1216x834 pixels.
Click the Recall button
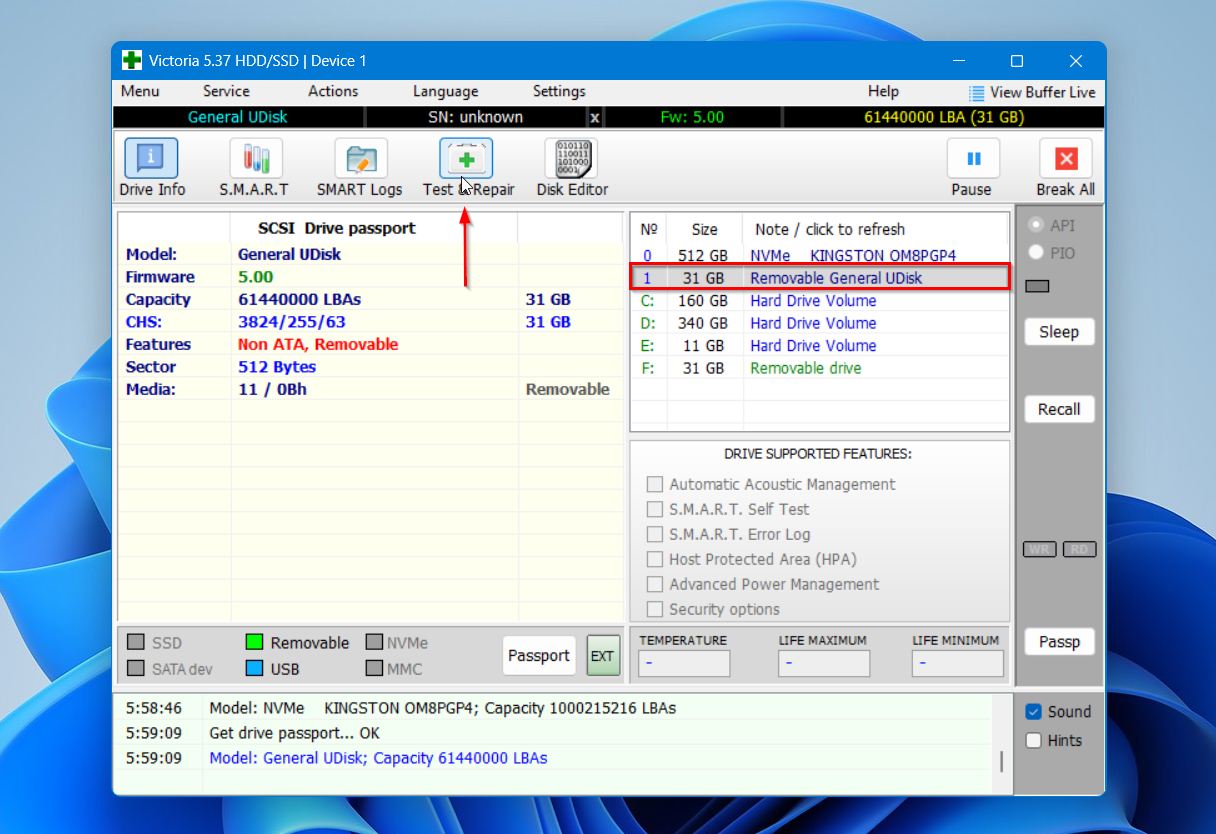tap(1059, 409)
